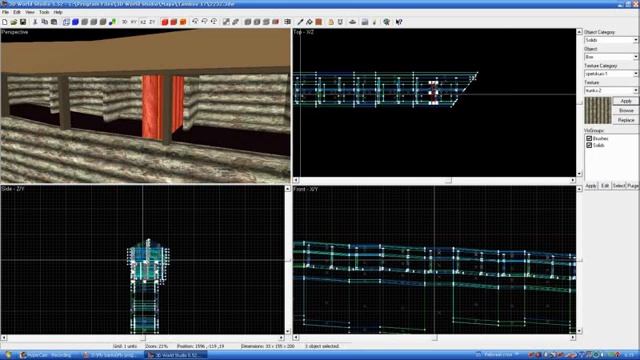Open the Texture Category dropdown
Viewport: 640px width, 360px height.
point(611,73)
